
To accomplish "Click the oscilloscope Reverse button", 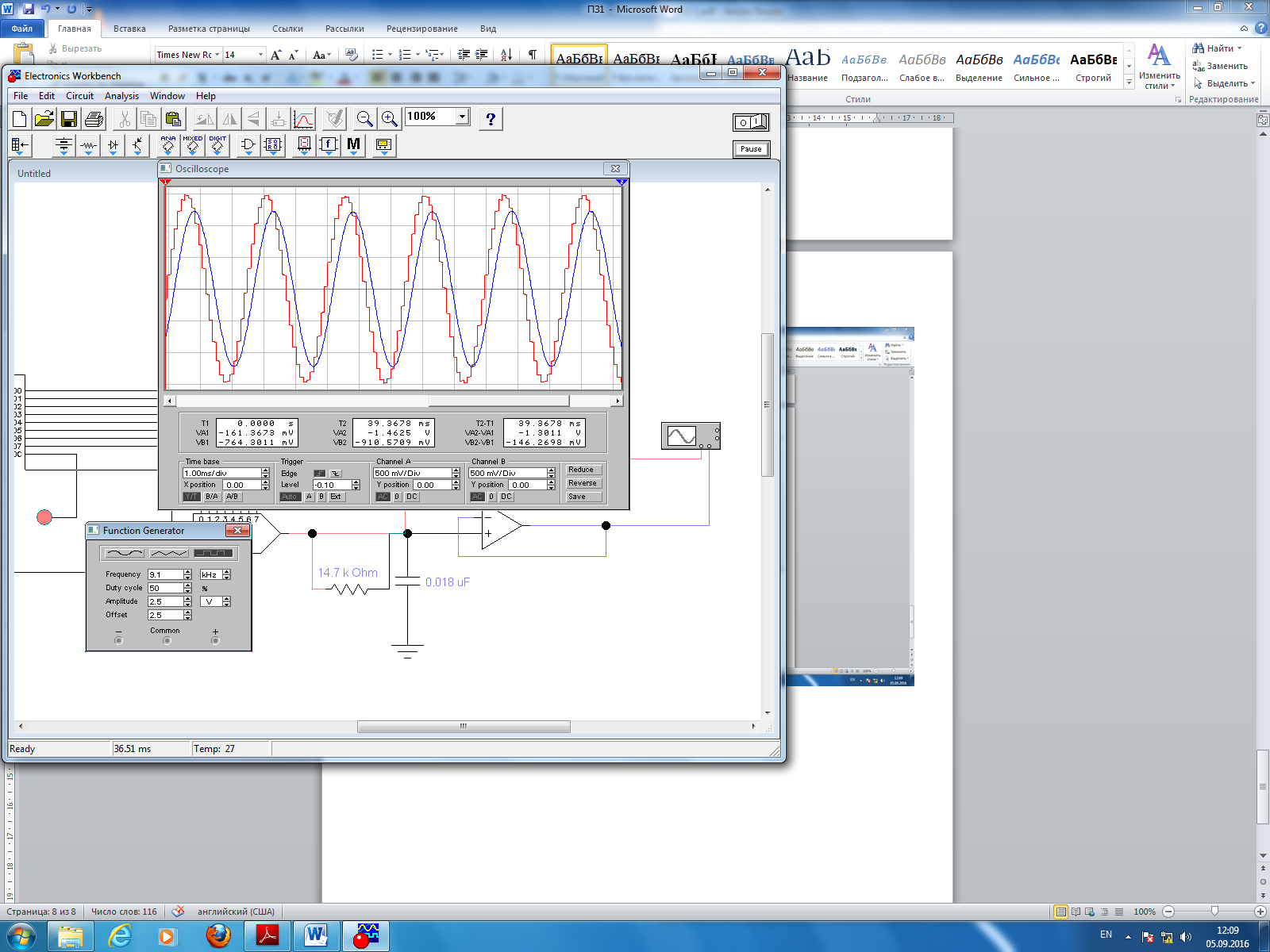I will point(583,483).
